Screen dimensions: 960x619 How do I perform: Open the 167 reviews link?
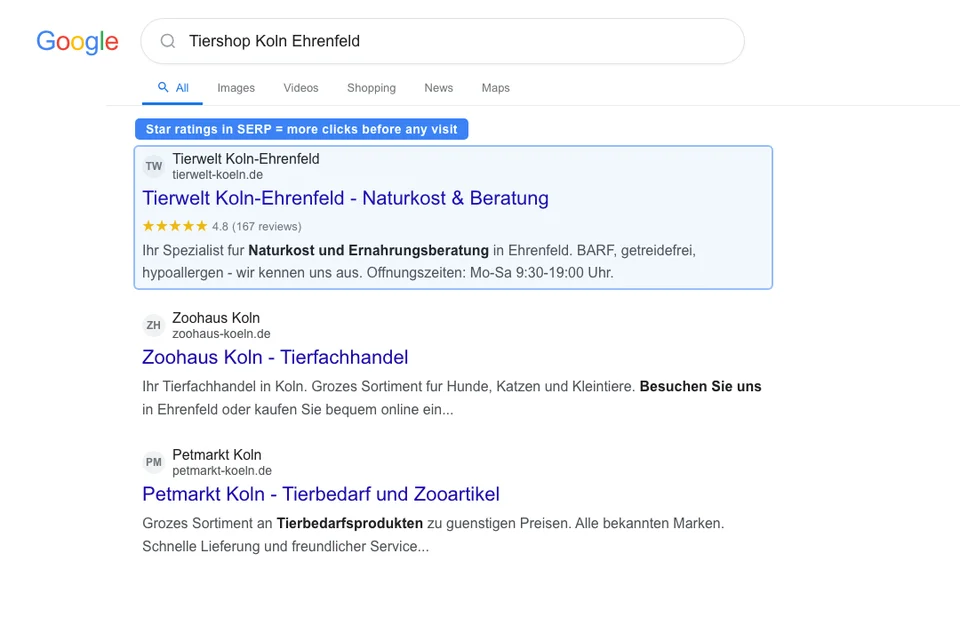pyautogui.click(x=266, y=226)
